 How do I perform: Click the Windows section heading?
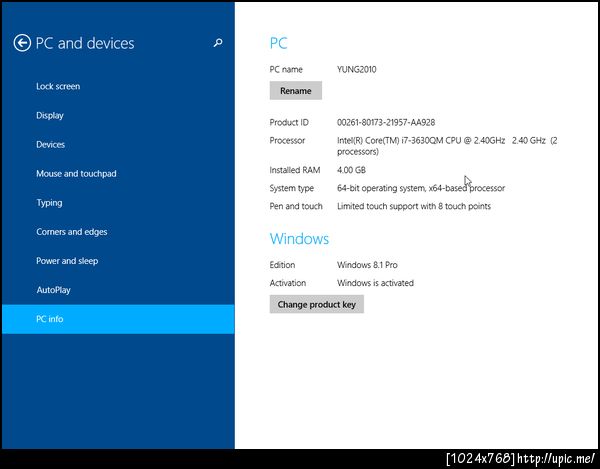[x=299, y=239]
